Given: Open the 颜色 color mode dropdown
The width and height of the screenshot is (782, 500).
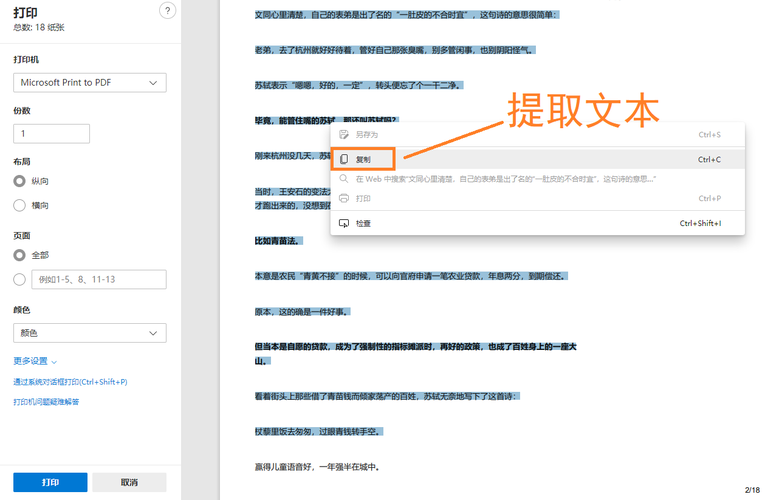Looking at the screenshot, I should (x=90, y=333).
